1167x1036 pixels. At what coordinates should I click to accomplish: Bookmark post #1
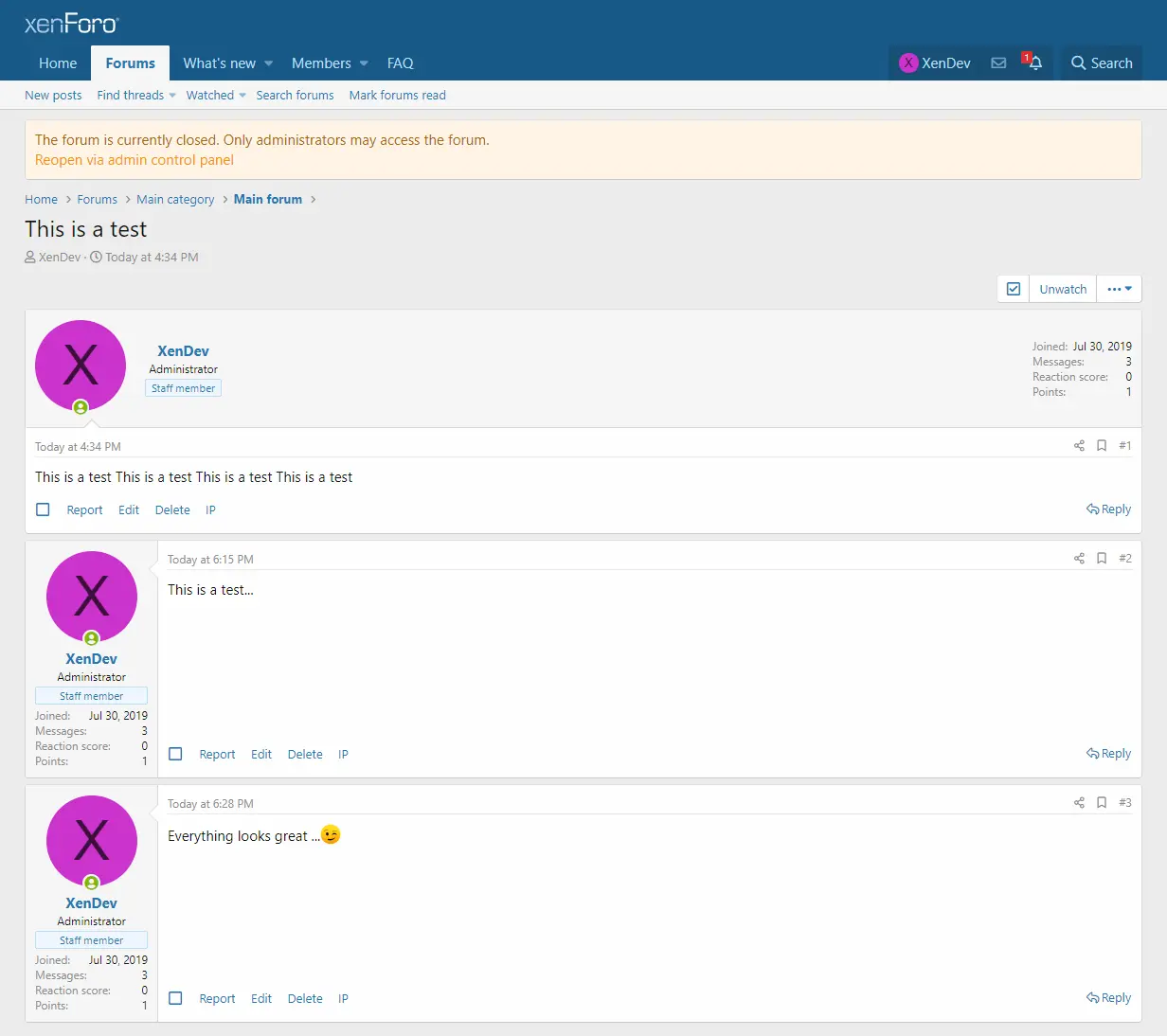(x=1102, y=446)
